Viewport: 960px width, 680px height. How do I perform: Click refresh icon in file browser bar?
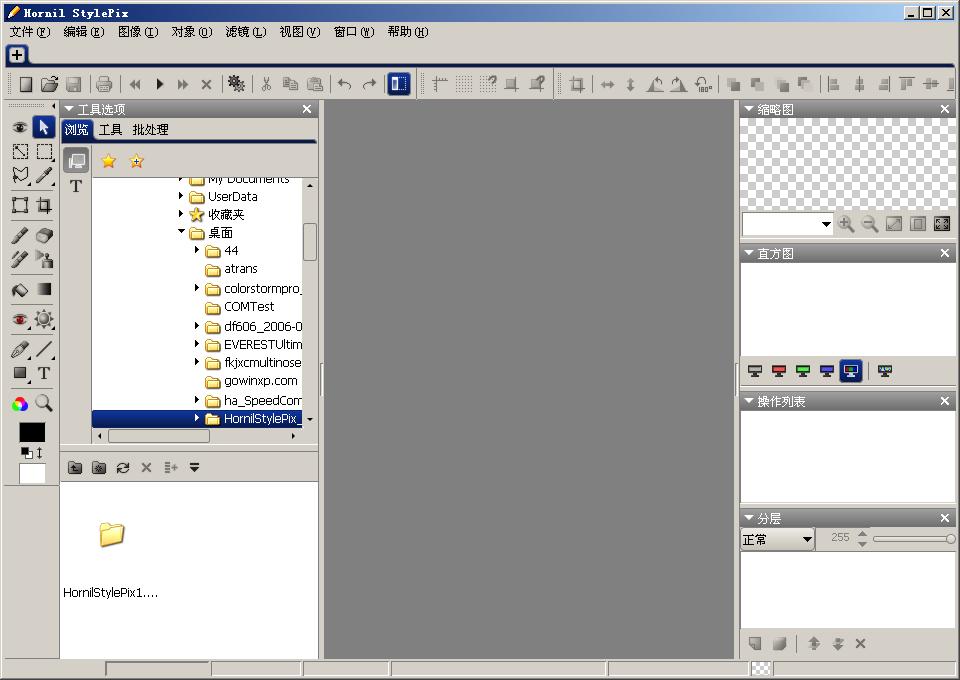[122, 468]
